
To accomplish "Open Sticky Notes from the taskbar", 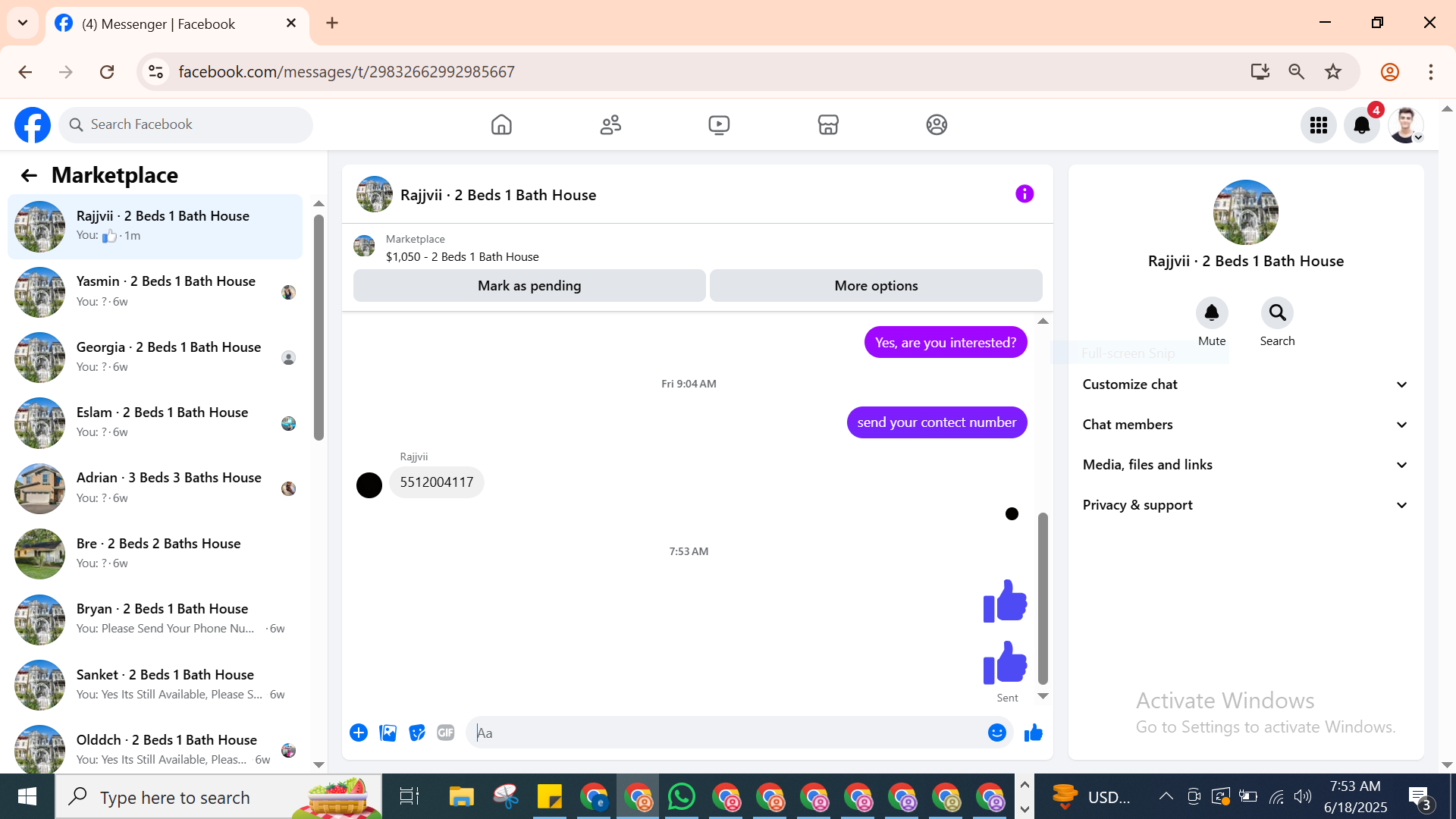I will tap(549, 797).
